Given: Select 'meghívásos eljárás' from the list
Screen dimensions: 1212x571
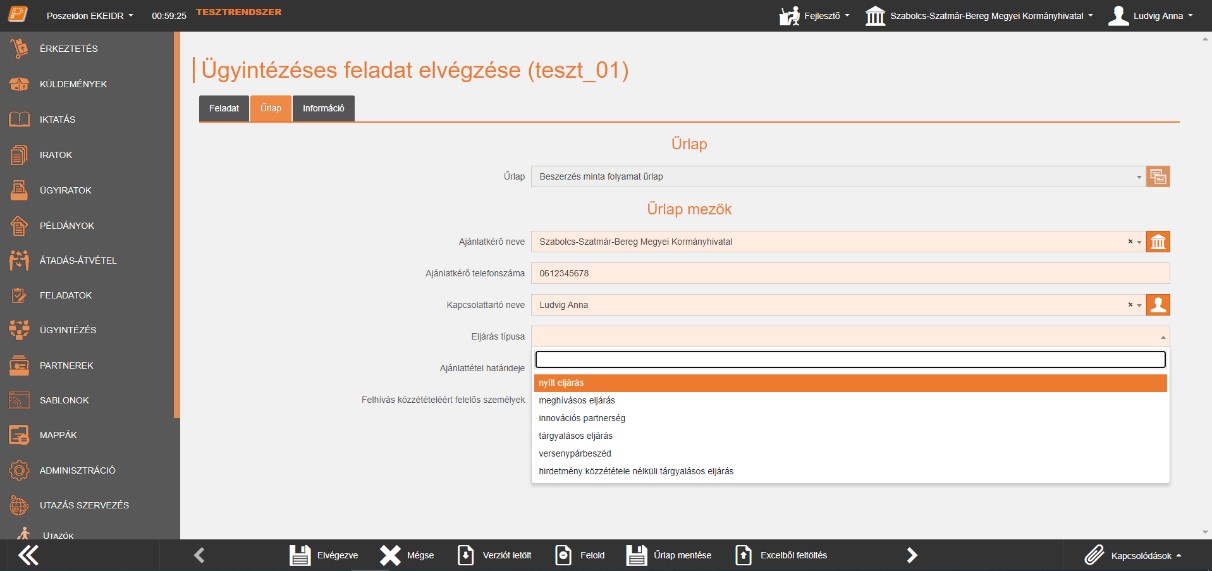Looking at the screenshot, I should pos(577,400).
